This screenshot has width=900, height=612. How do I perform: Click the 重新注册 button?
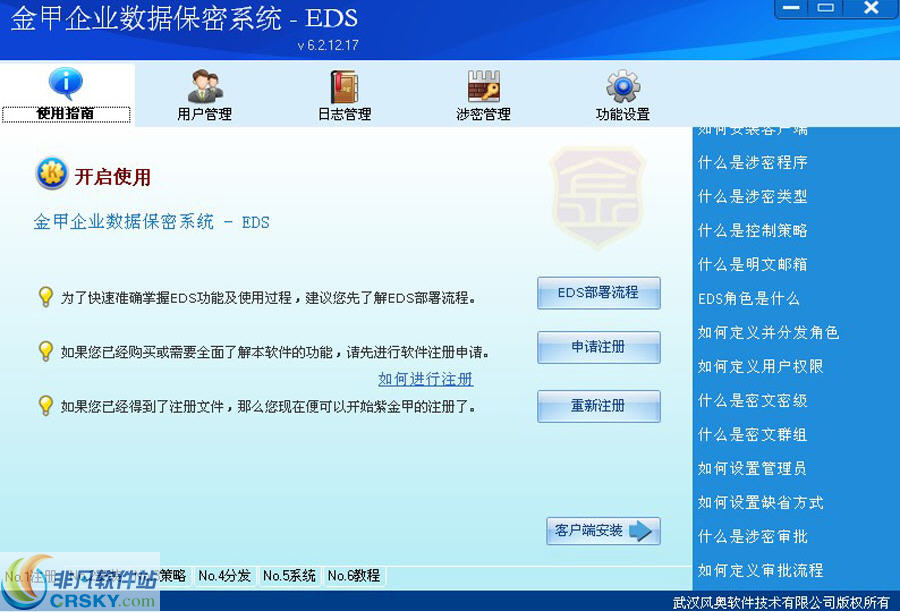[x=599, y=406]
